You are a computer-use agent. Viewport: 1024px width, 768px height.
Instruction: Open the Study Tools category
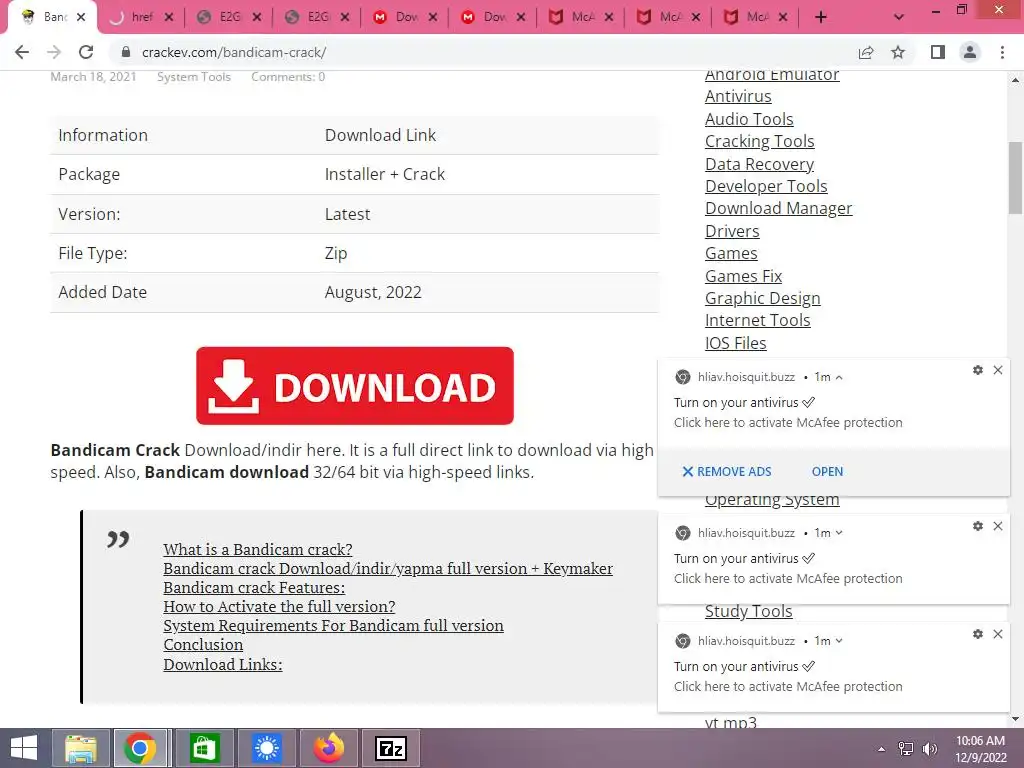748,612
